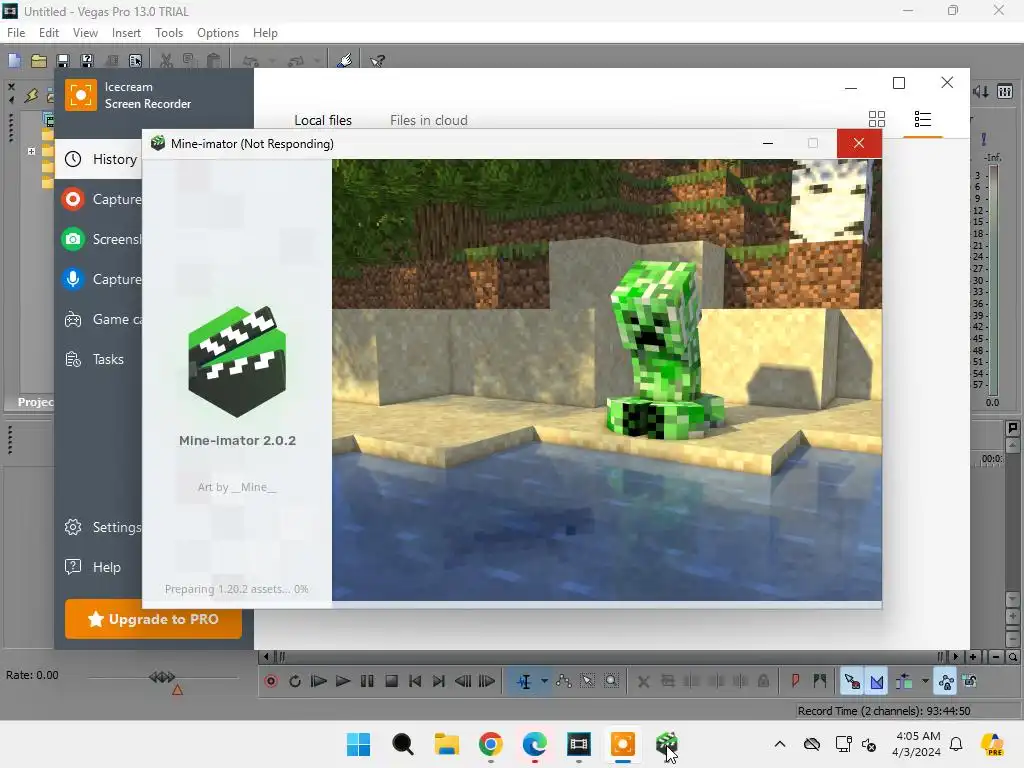Click the Open folder icon in Vegas toolbar
The height and width of the screenshot is (768, 1024).
tap(39, 61)
